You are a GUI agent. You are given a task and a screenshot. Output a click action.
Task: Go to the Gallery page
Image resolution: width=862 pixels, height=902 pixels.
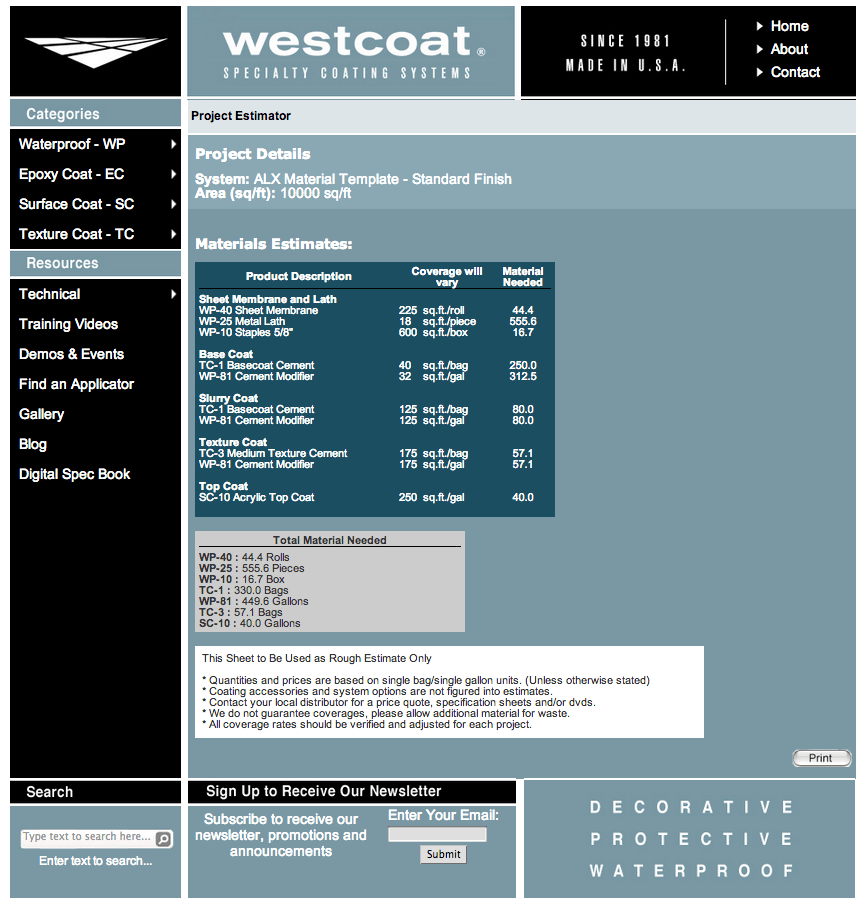[x=41, y=414]
